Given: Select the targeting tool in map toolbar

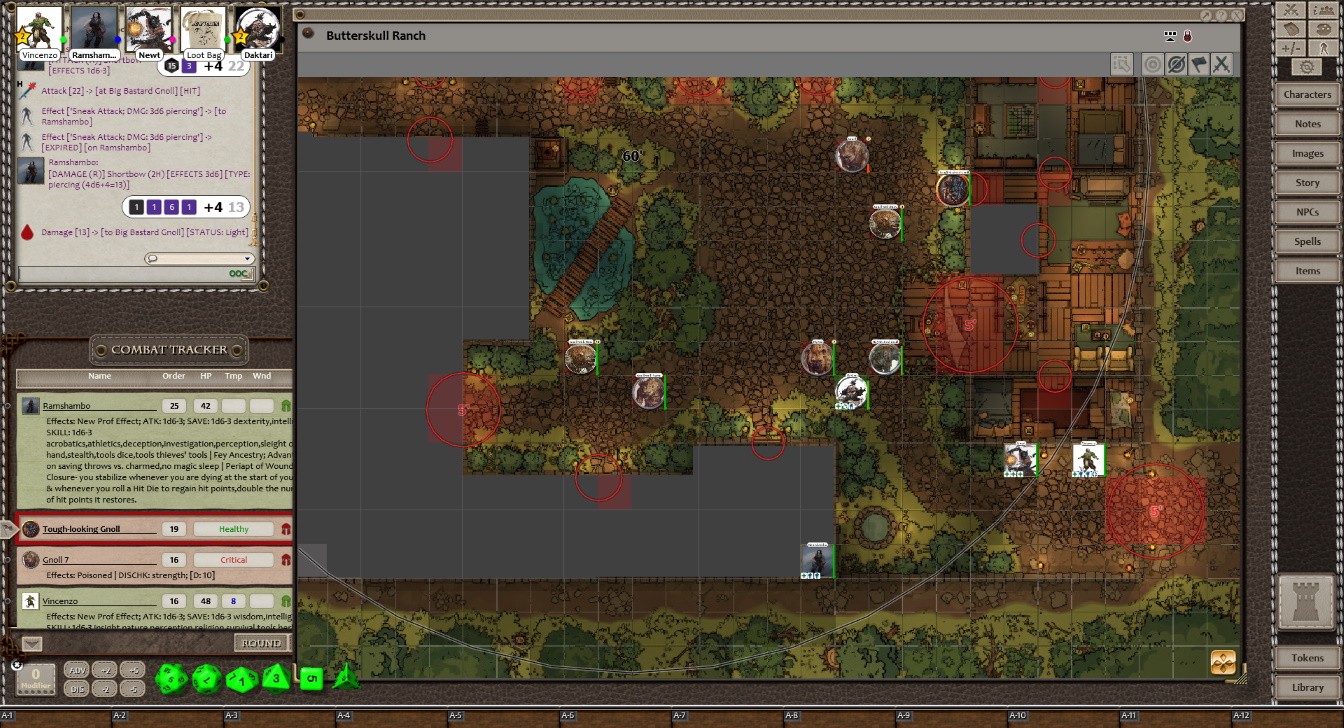Looking at the screenshot, I should pyautogui.click(x=1153, y=64).
